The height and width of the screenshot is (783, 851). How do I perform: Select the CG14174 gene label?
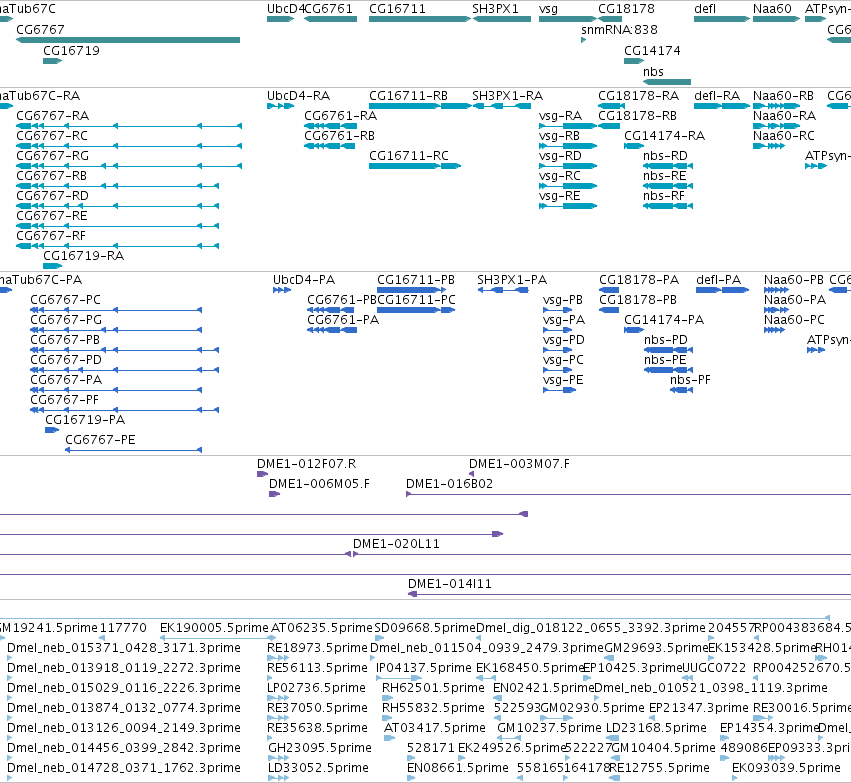coord(652,50)
